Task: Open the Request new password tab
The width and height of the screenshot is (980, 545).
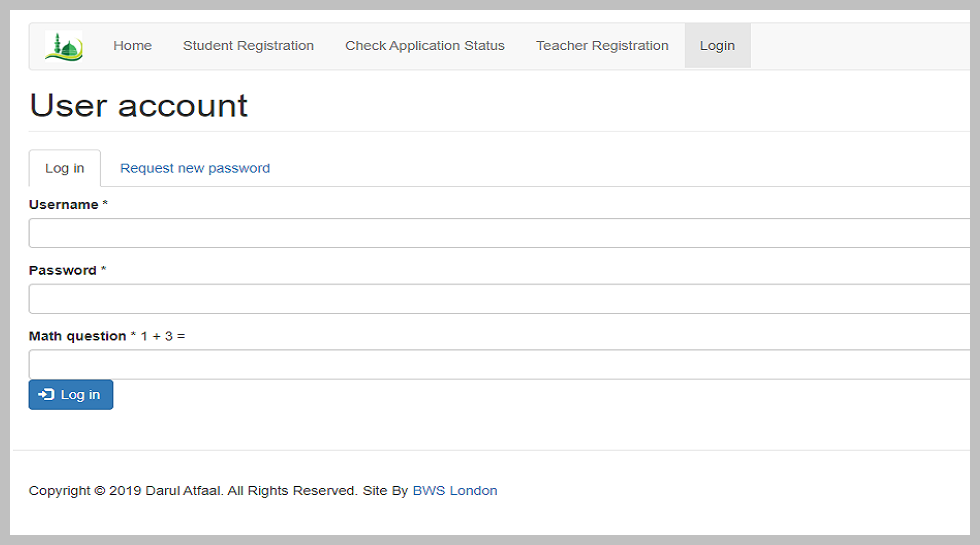Action: pos(195,168)
